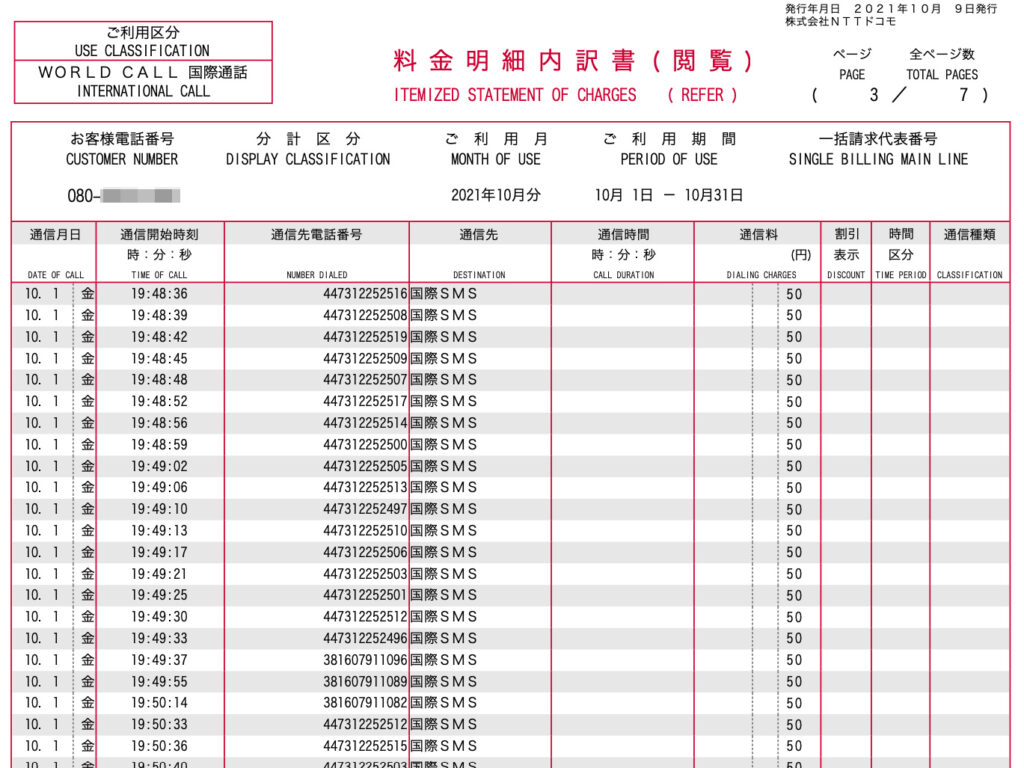Click the masked customer number starting 080-
This screenshot has height=768, width=1024.
(124, 196)
